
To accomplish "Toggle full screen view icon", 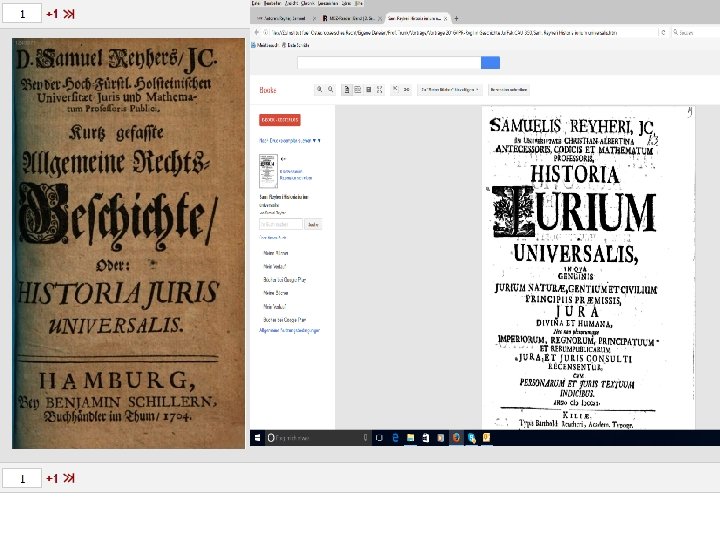I will (x=379, y=90).
